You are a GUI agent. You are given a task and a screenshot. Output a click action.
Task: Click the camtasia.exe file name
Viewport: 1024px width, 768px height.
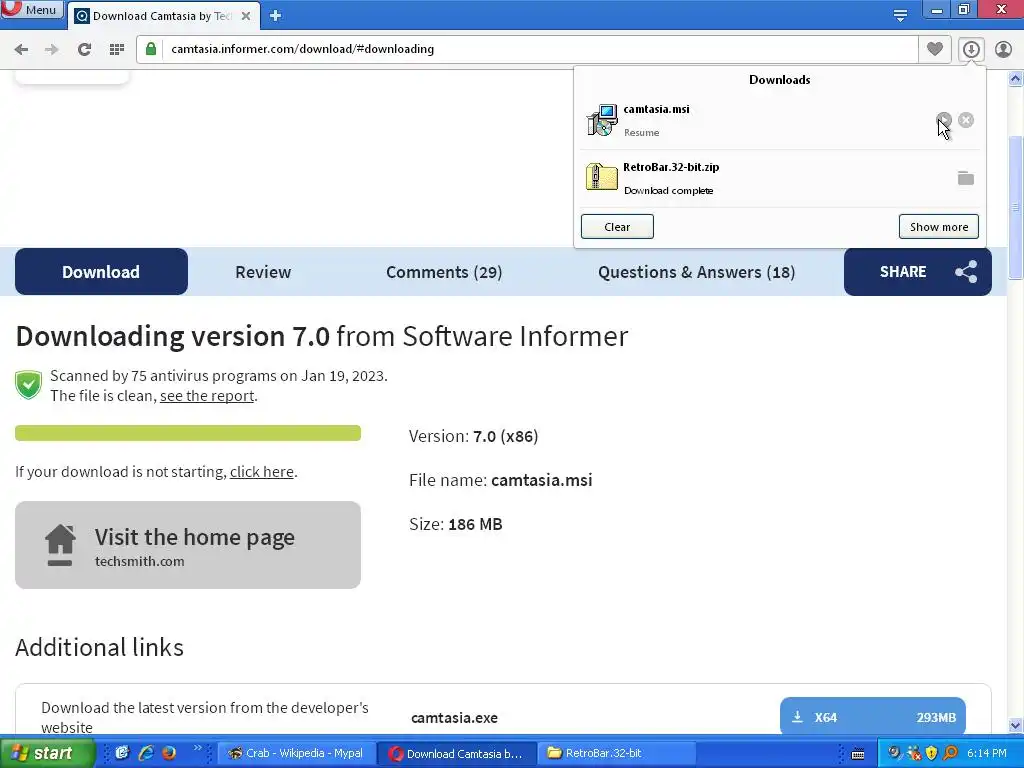(x=455, y=718)
